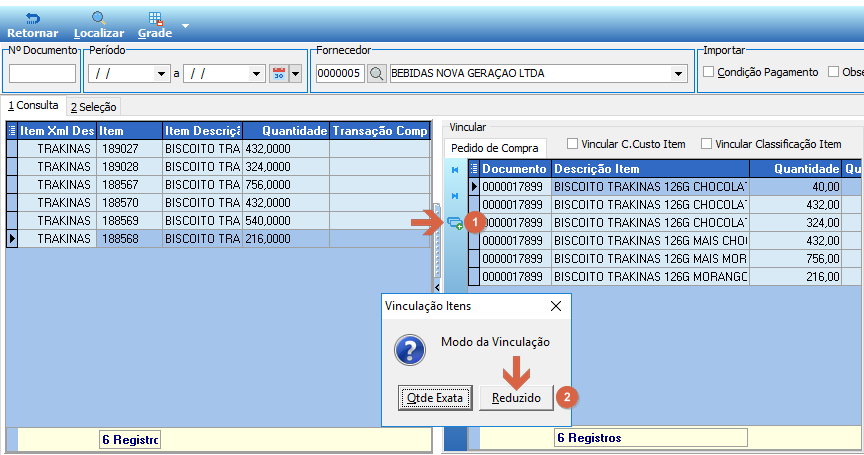
Task: Check Vincular C.Custo Item
Action: coord(573,144)
